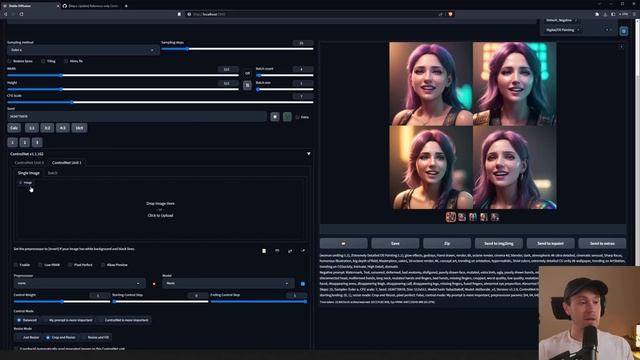640x360 pixels.
Task: Click the share icon in address bar
Action: point(440,14)
